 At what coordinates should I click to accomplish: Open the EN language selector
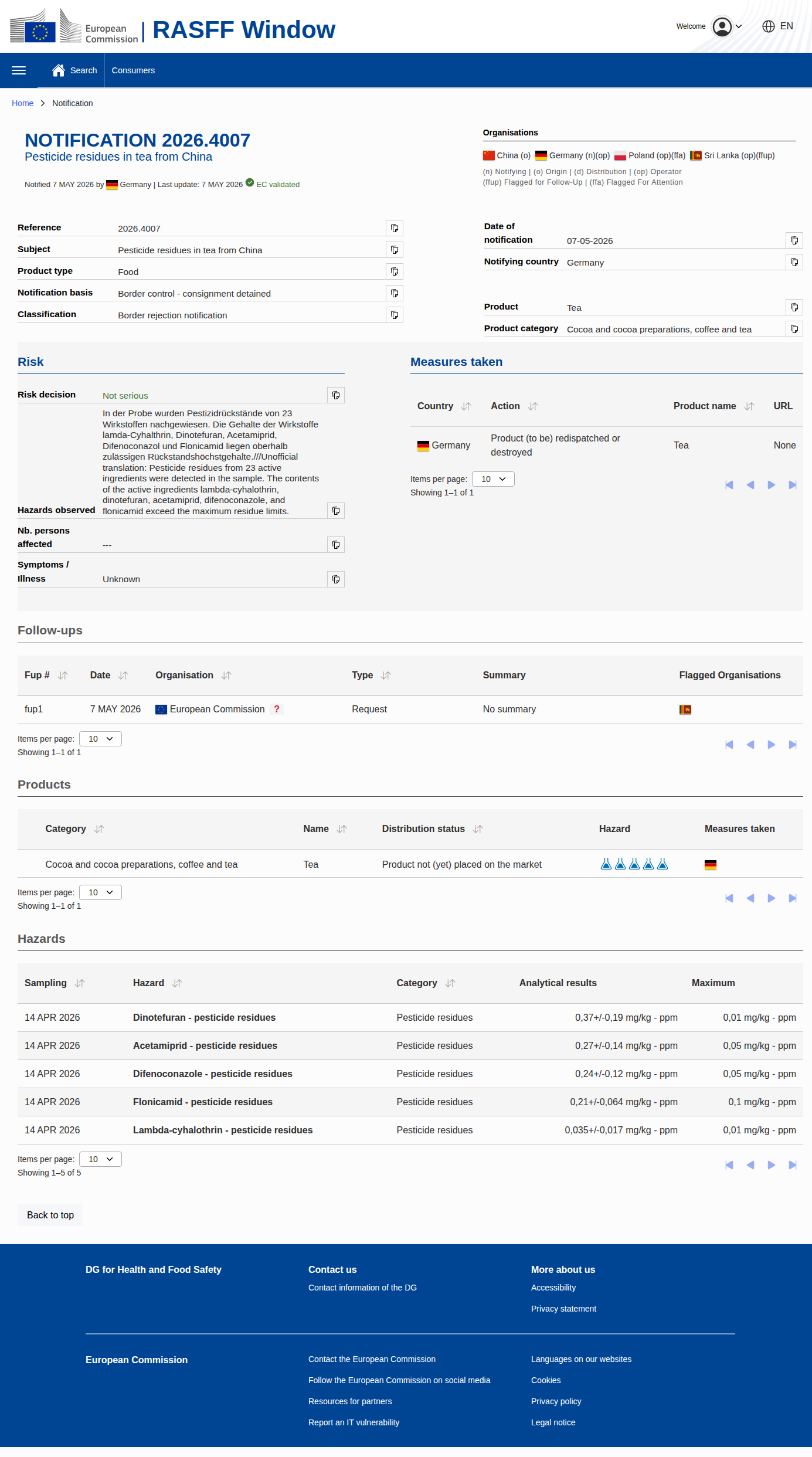(777, 26)
